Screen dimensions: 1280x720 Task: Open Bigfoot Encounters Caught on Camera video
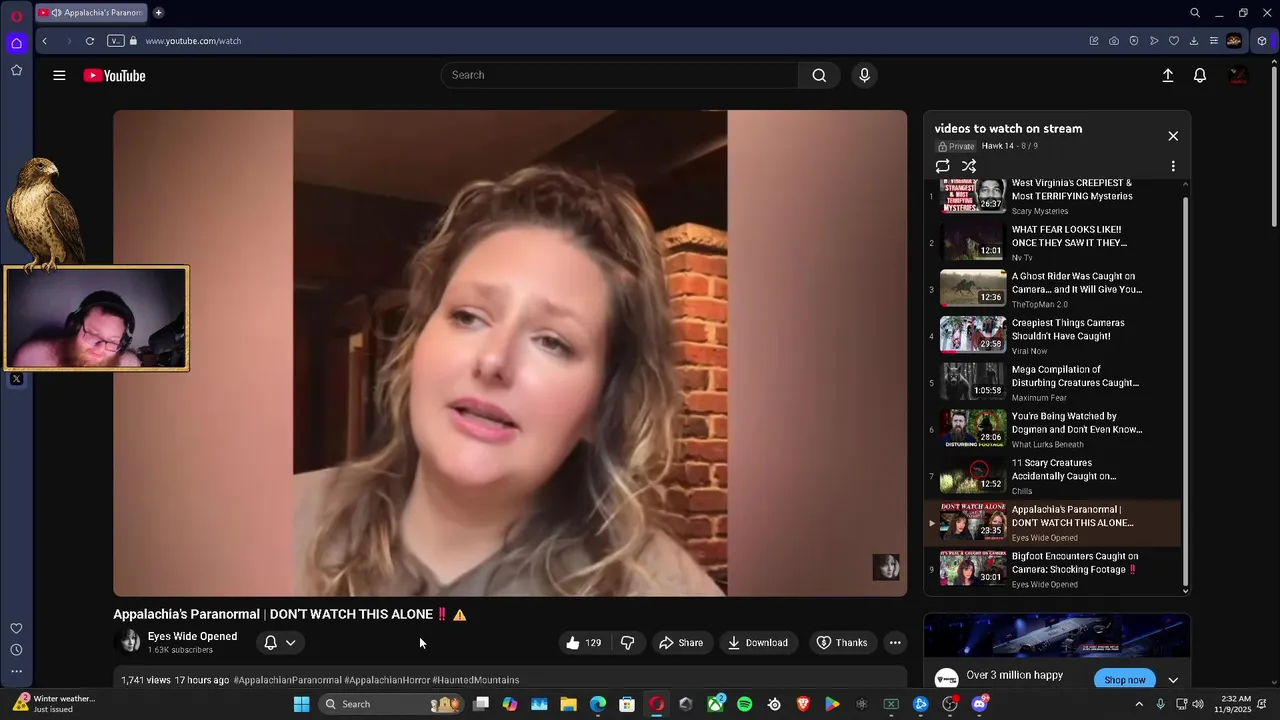pos(1052,570)
